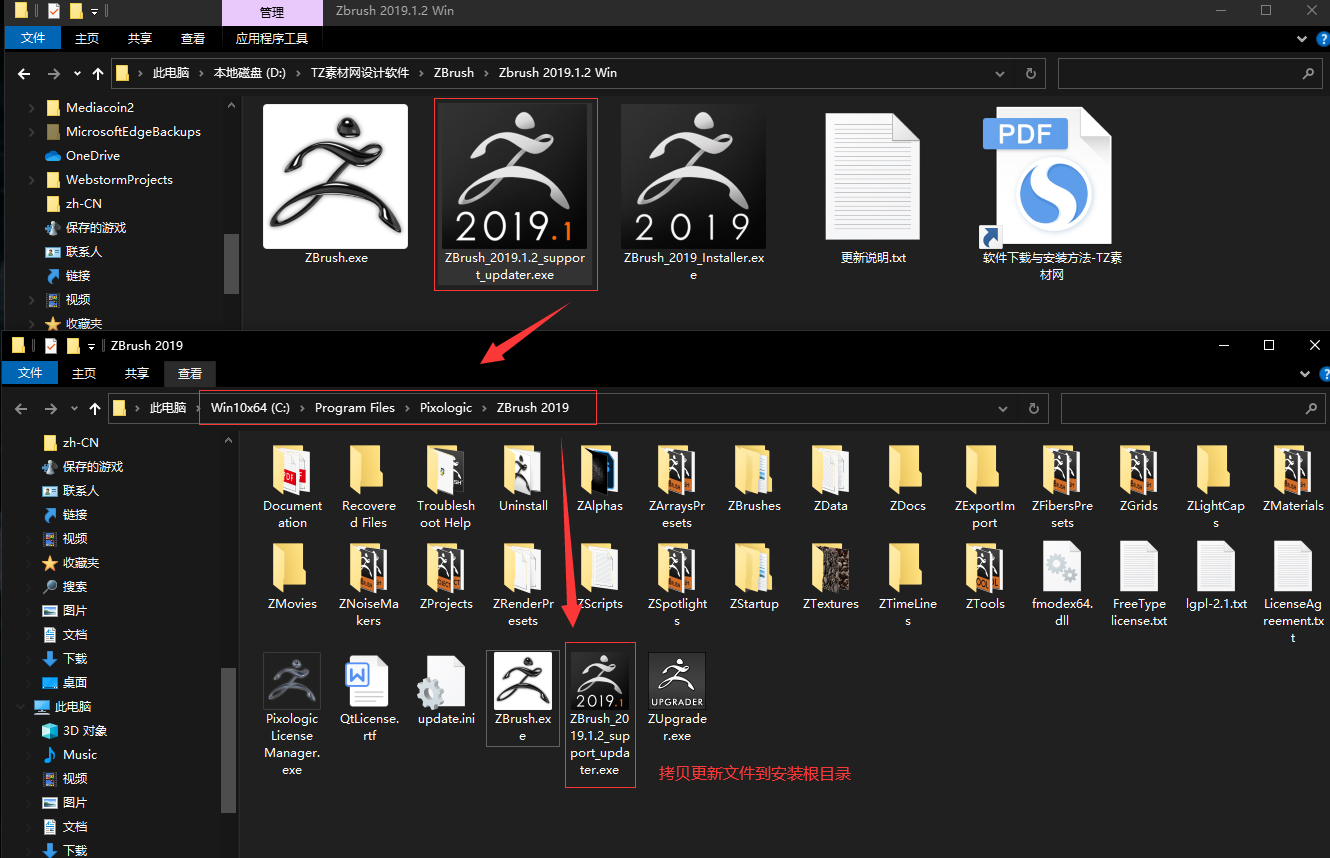Go up one level in ZBrush 2019 window
Image resolution: width=1330 pixels, height=858 pixels.
coord(95,408)
